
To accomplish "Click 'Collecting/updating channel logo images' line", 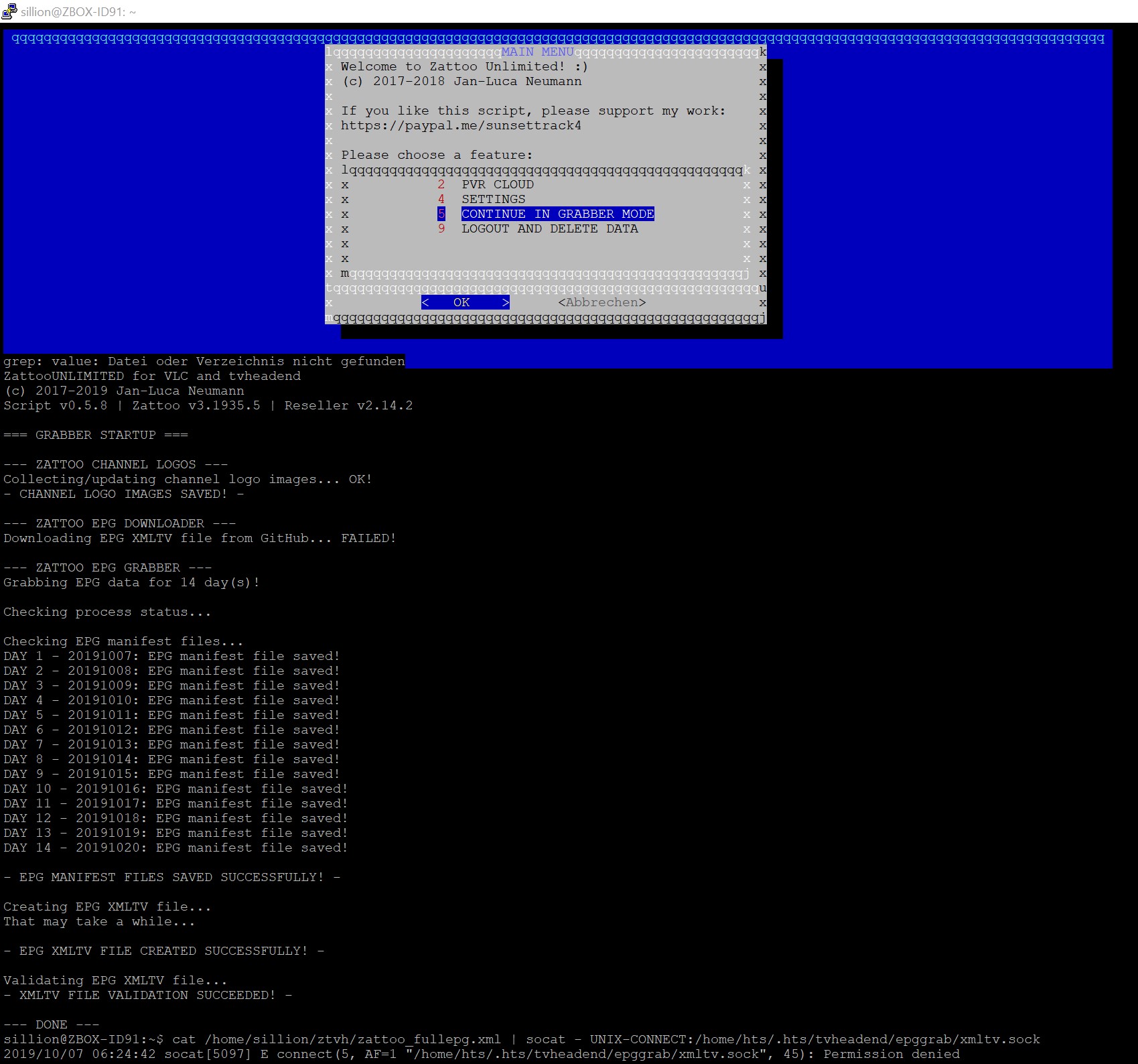I will [188, 480].
